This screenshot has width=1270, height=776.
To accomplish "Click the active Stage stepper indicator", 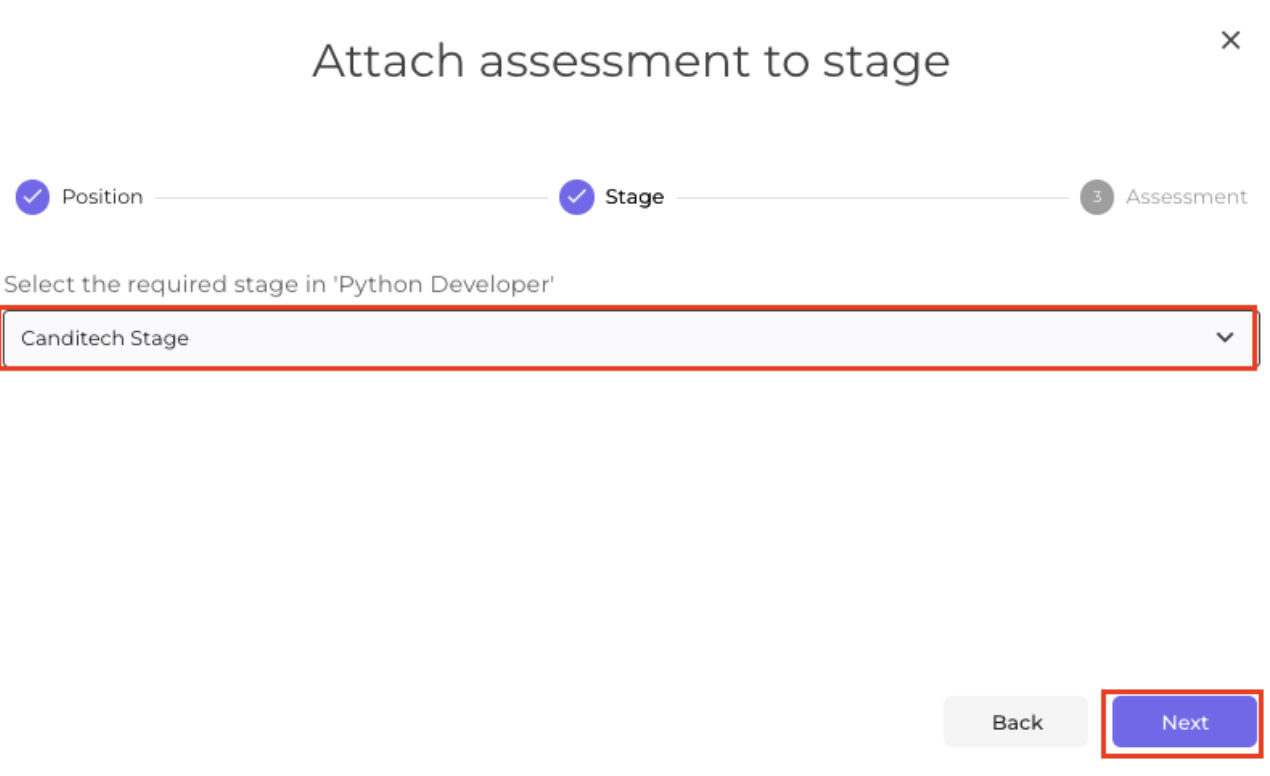I will [x=576, y=197].
